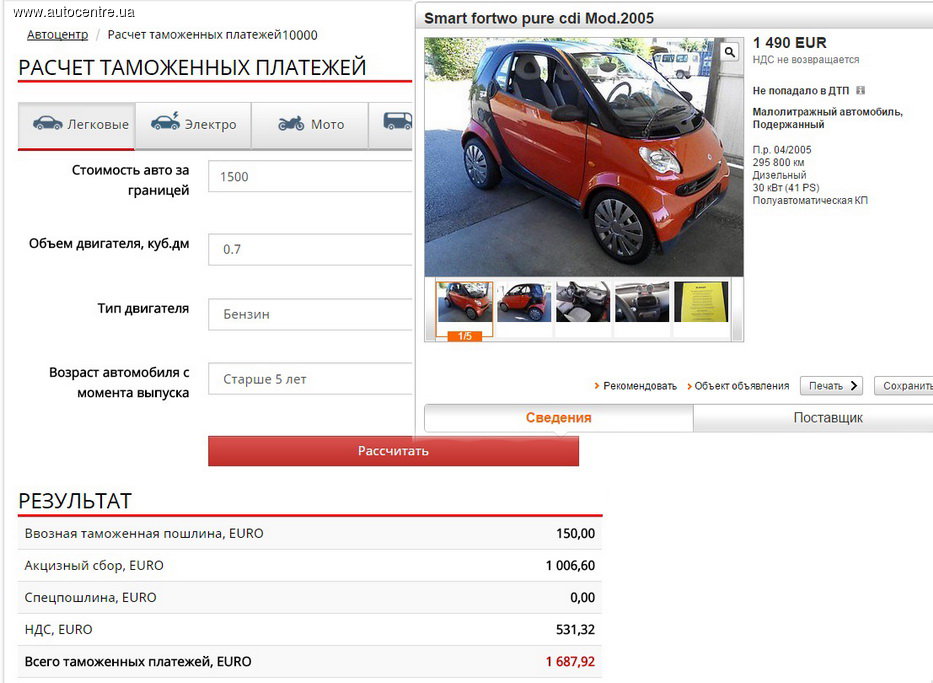This screenshot has height=683, width=933.
Task: Open the 'Мото' motorcycle tab
Action: [309, 125]
